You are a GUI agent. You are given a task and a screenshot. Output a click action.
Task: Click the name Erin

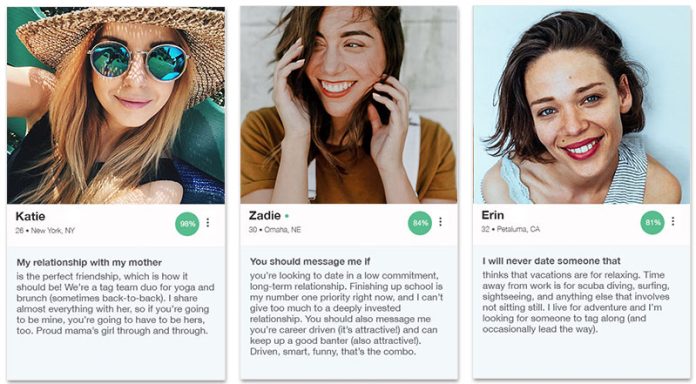pyautogui.click(x=493, y=215)
